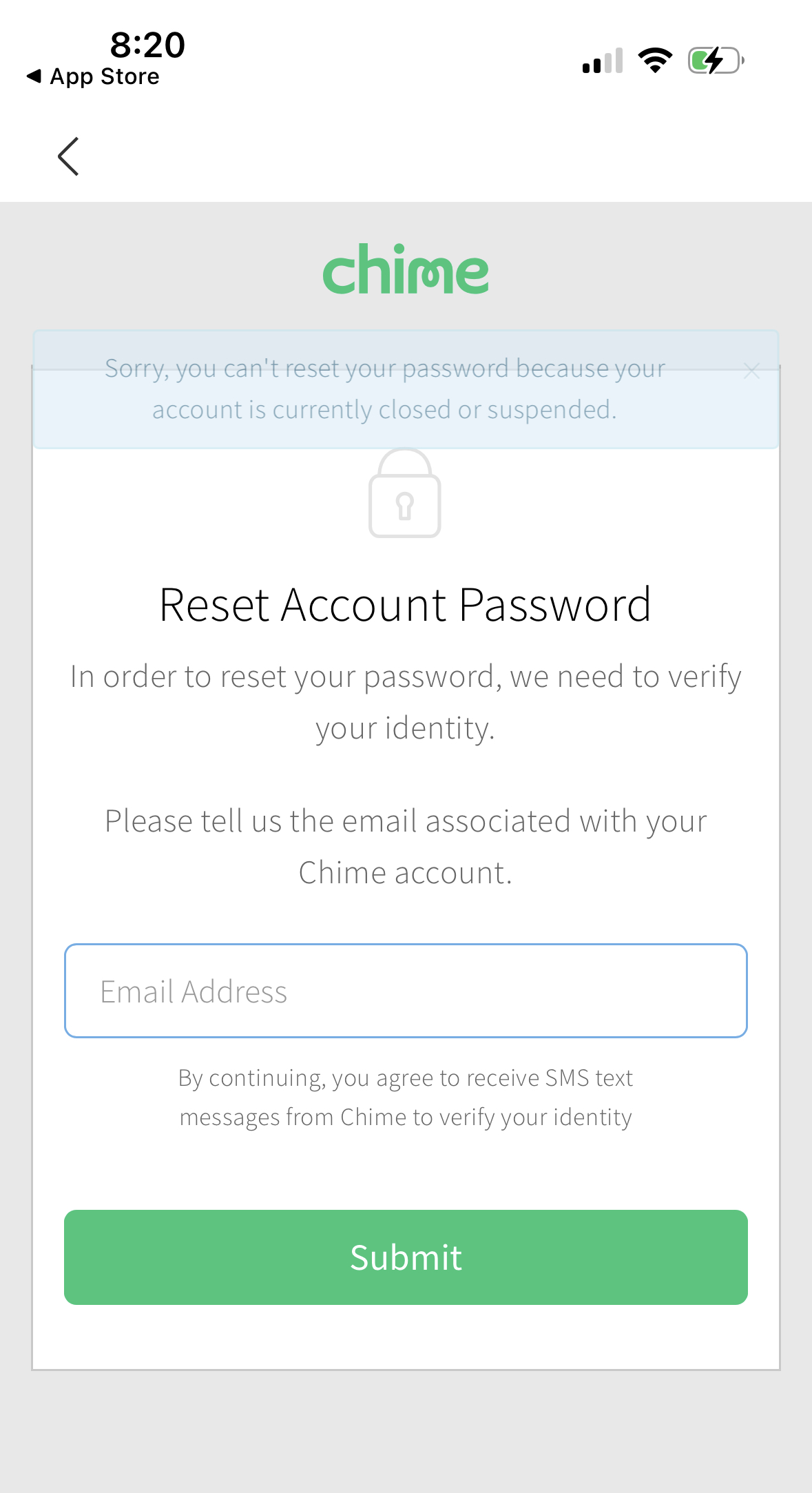
Task: Tap the battery charging indicator
Action: pyautogui.click(x=716, y=61)
